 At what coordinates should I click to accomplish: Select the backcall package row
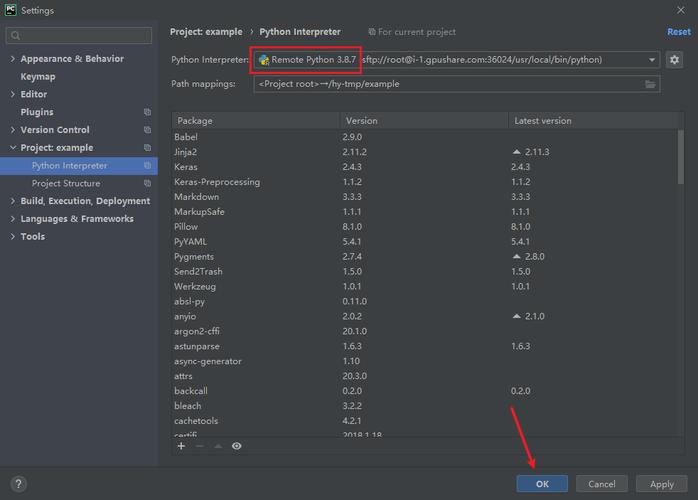click(x=424, y=391)
